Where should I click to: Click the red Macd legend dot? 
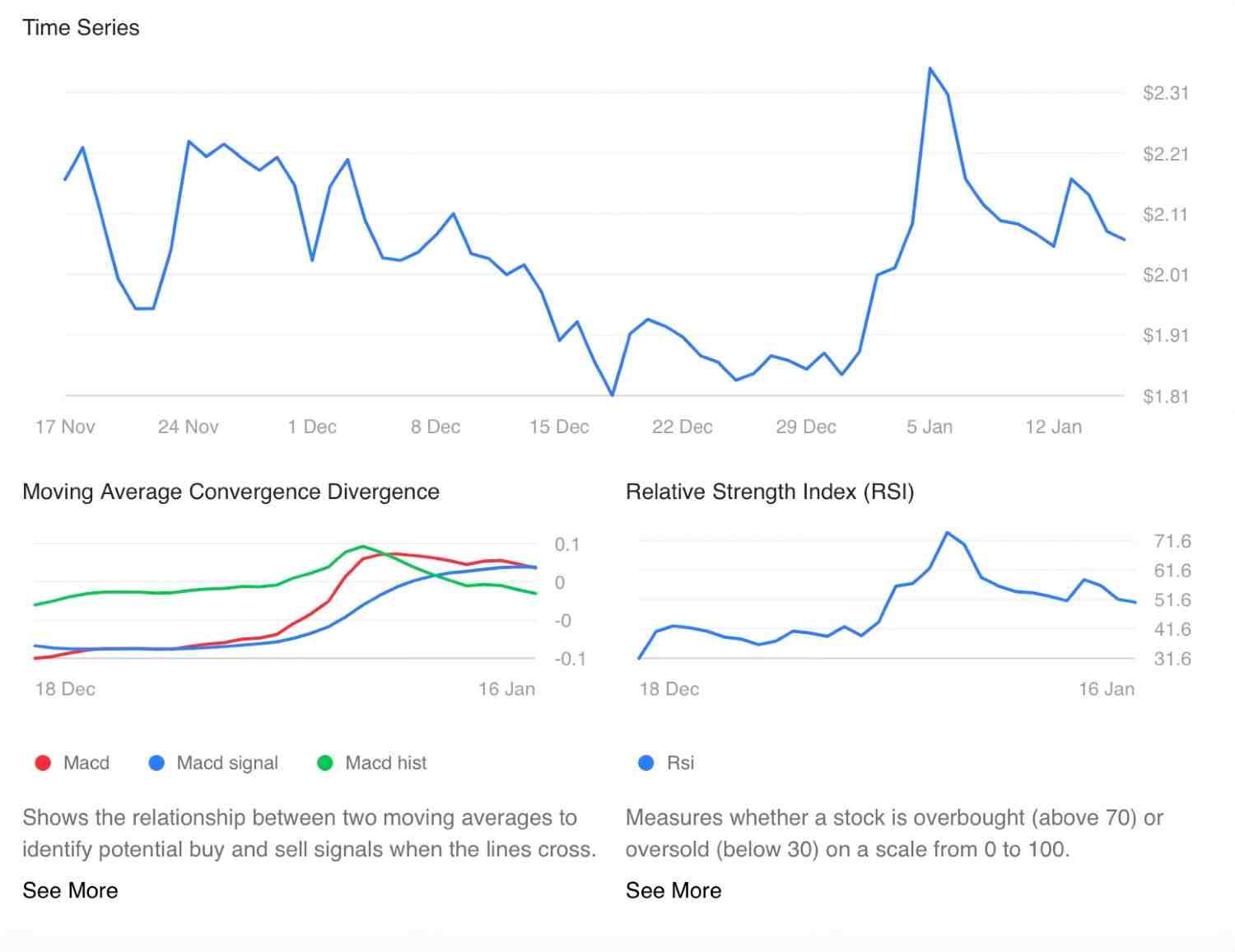[43, 763]
